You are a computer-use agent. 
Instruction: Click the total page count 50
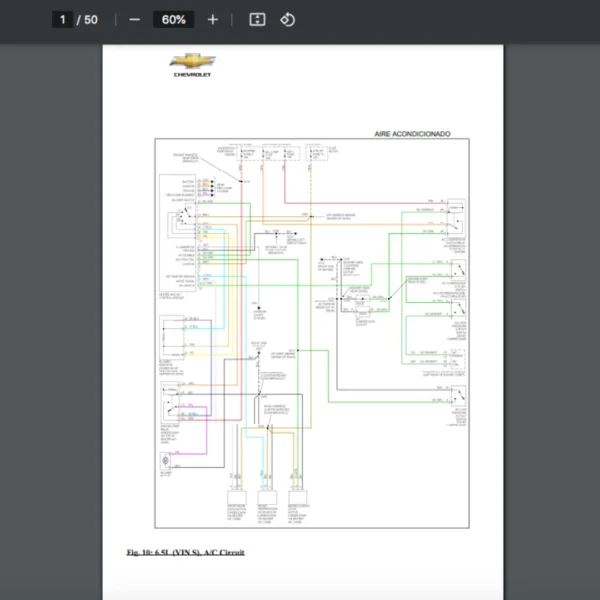[x=91, y=20]
